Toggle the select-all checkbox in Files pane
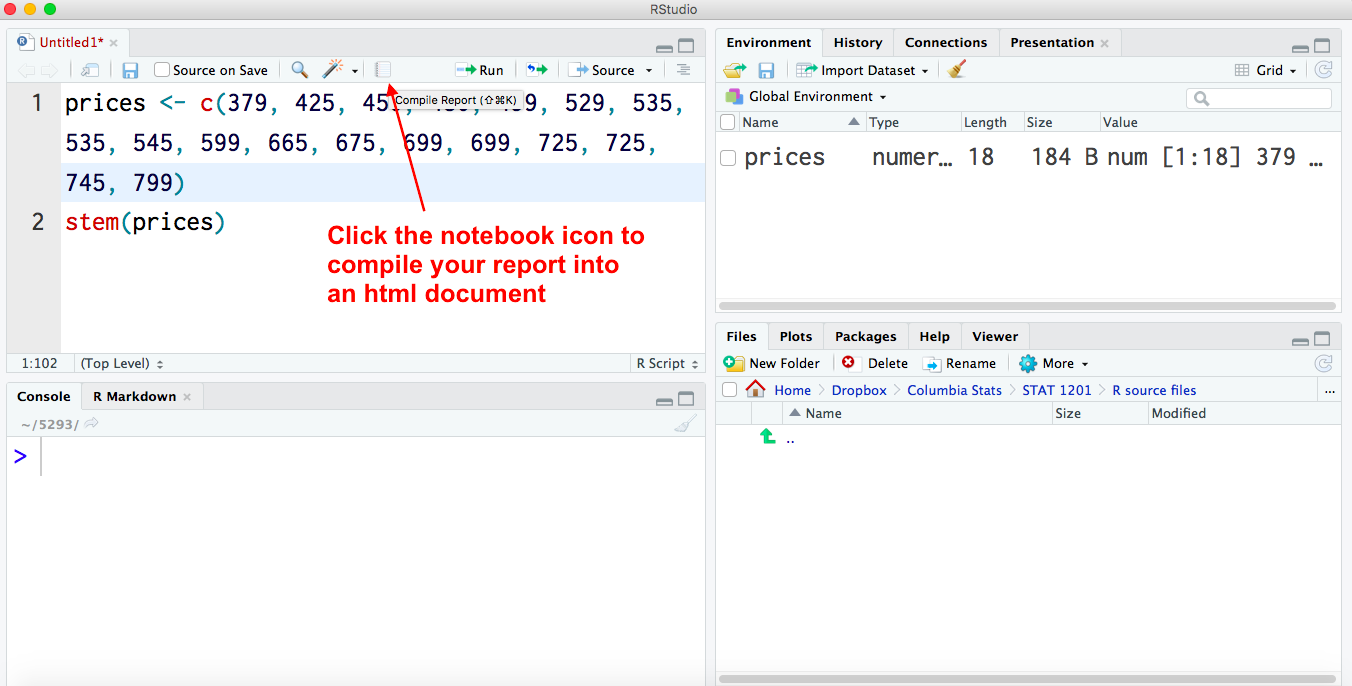This screenshot has height=686, width=1352. (x=729, y=390)
